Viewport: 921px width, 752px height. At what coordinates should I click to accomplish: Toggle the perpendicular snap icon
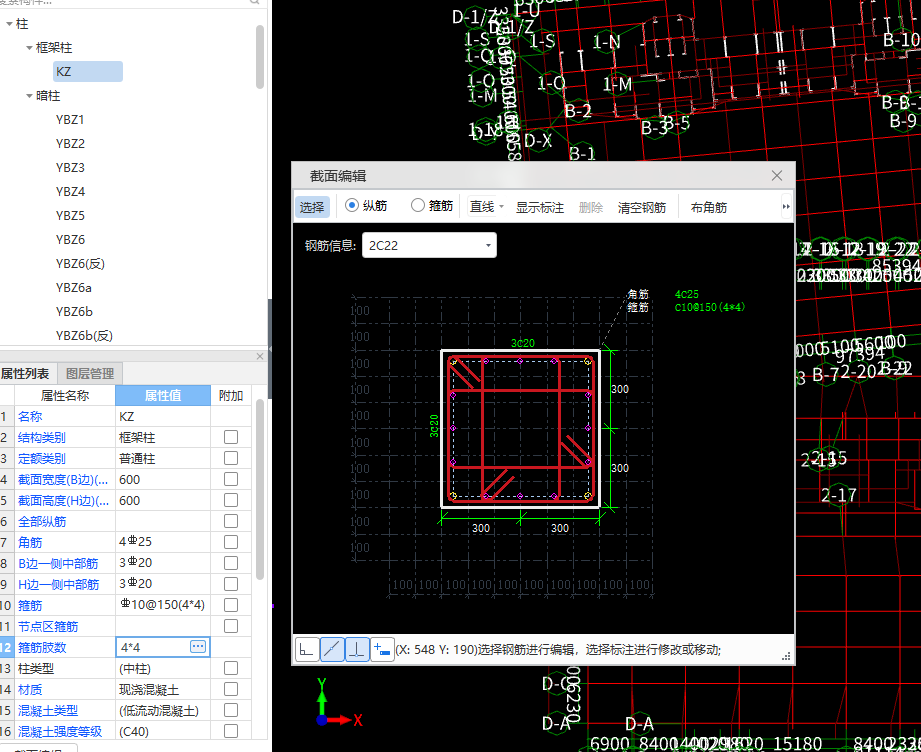[x=357, y=649]
